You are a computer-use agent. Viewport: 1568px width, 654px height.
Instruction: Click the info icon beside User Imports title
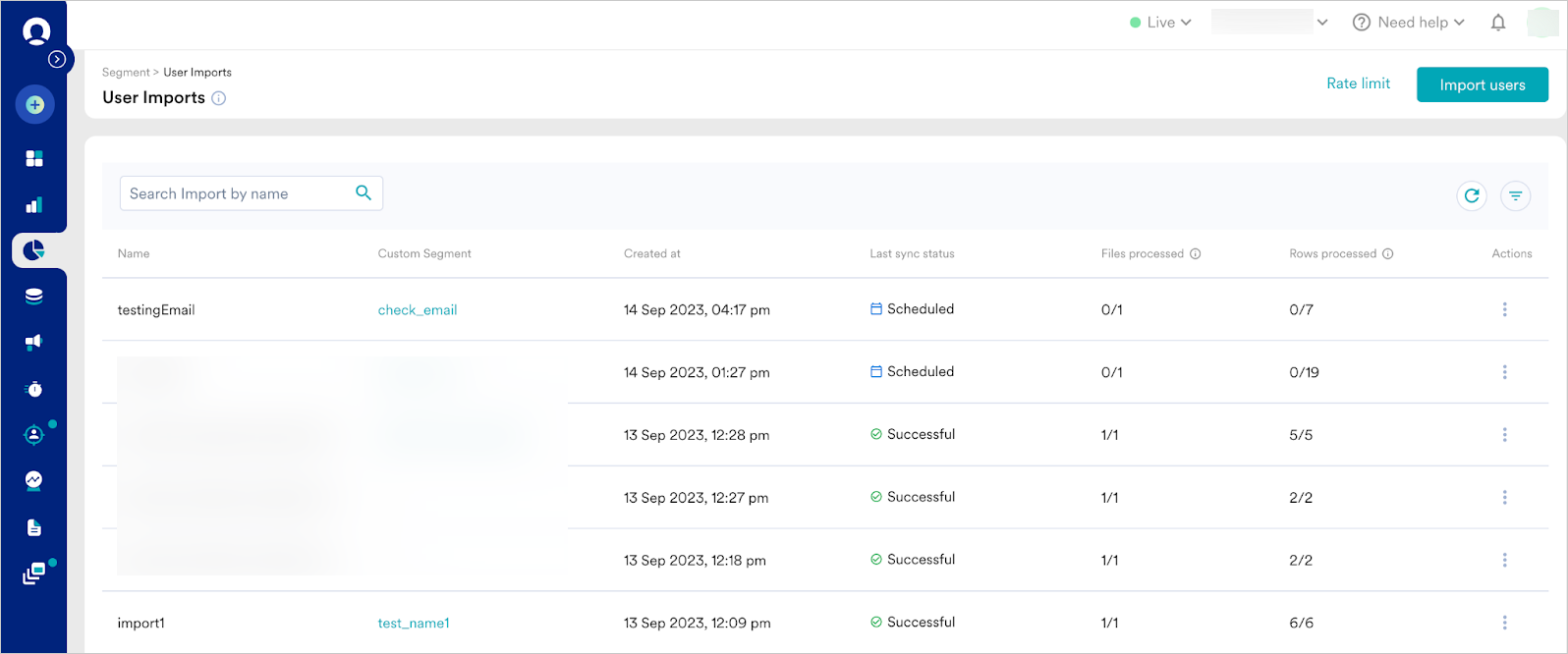(x=219, y=98)
